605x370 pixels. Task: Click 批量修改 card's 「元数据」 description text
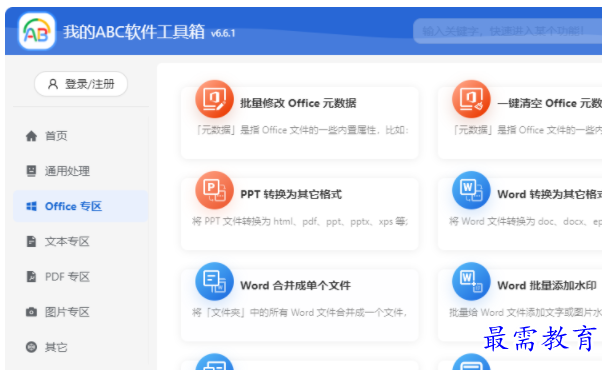pos(302,130)
